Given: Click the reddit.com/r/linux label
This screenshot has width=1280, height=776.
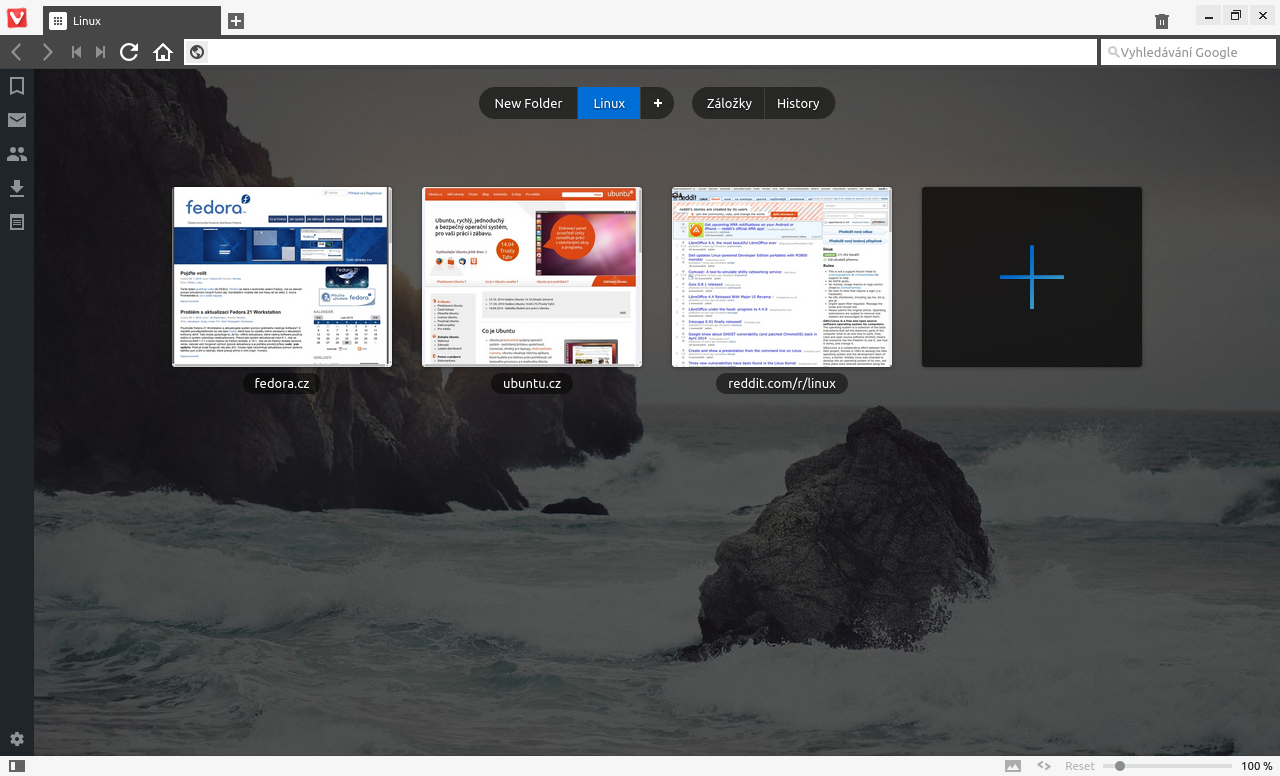Looking at the screenshot, I should pyautogui.click(x=782, y=383).
